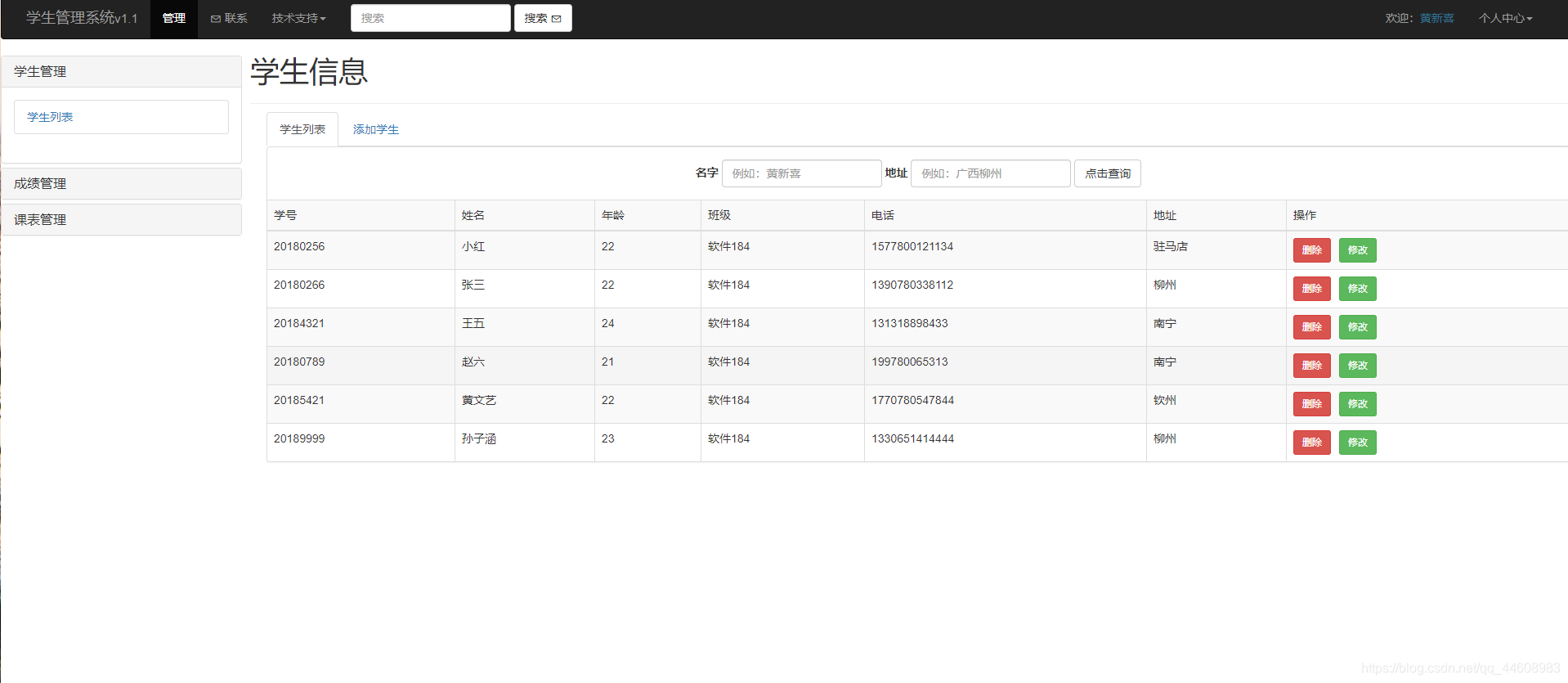
Task: Edit student 孙子涵 row
Action: click(x=1358, y=443)
